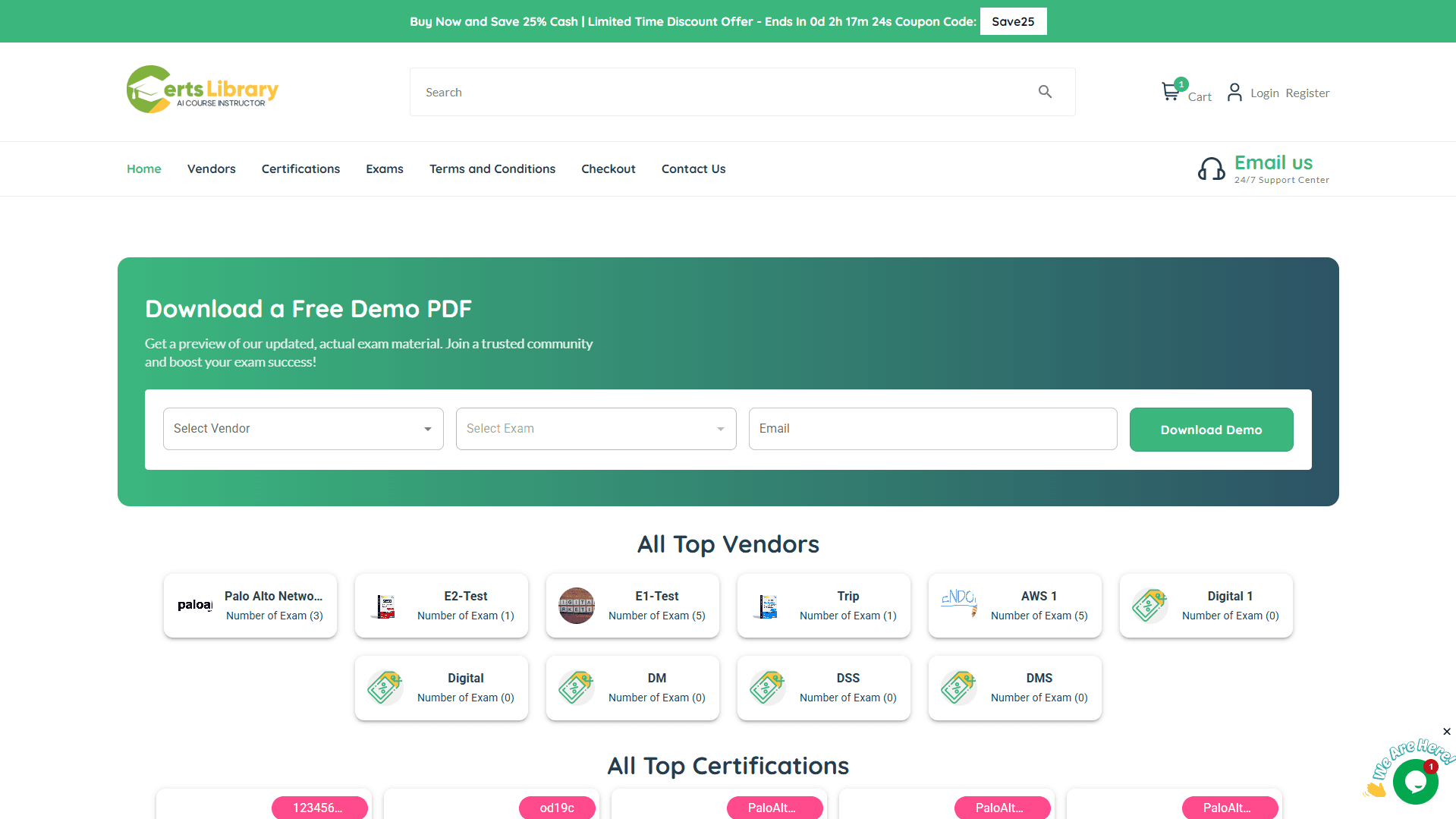Click the Certs Library logo
This screenshot has width=1456, height=819.
coord(202,90)
